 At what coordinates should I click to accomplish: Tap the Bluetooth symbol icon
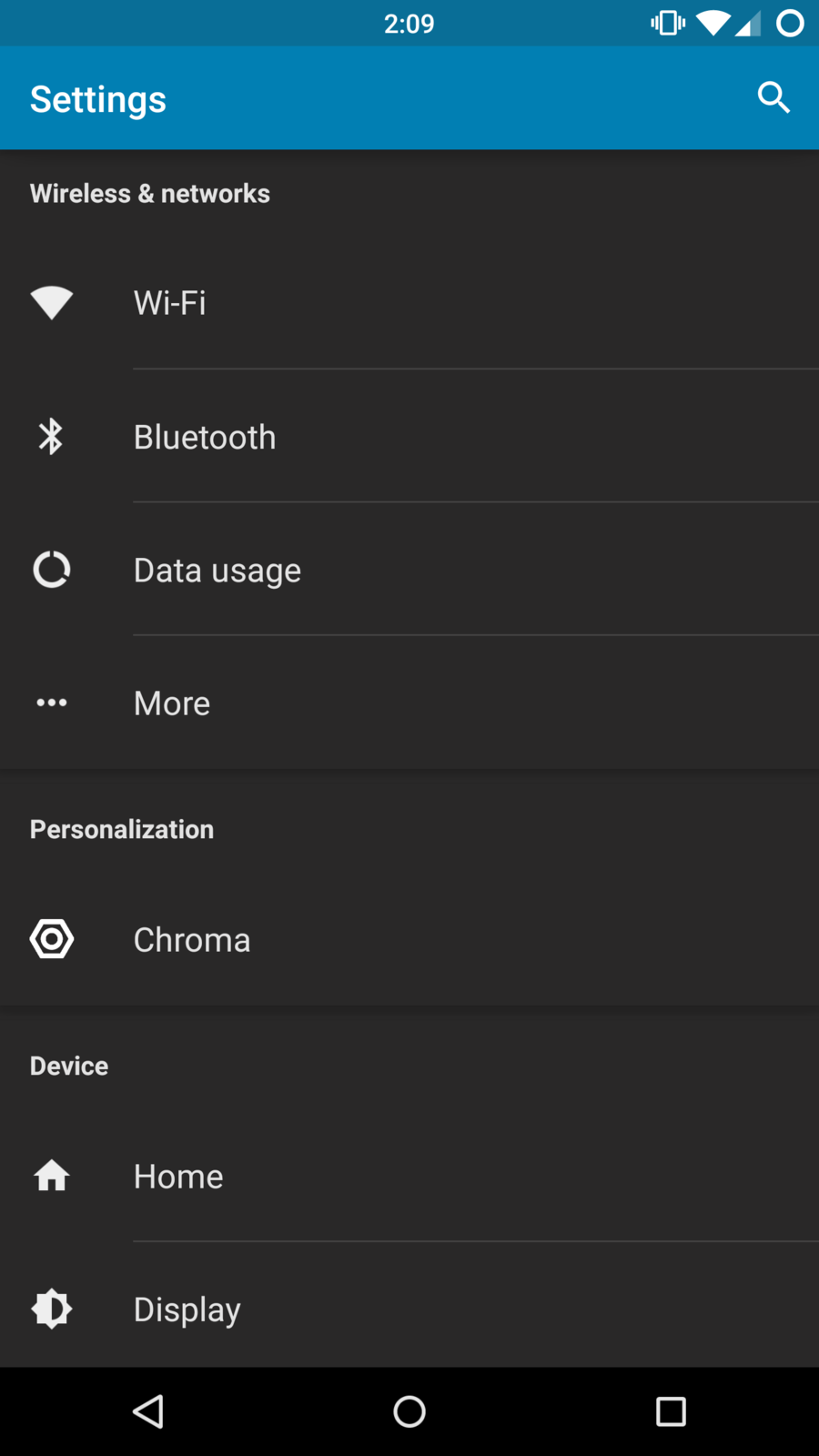tap(52, 437)
